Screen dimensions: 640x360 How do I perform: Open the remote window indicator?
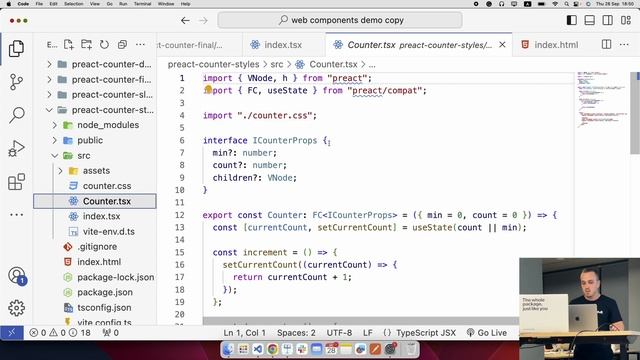coord(12,333)
